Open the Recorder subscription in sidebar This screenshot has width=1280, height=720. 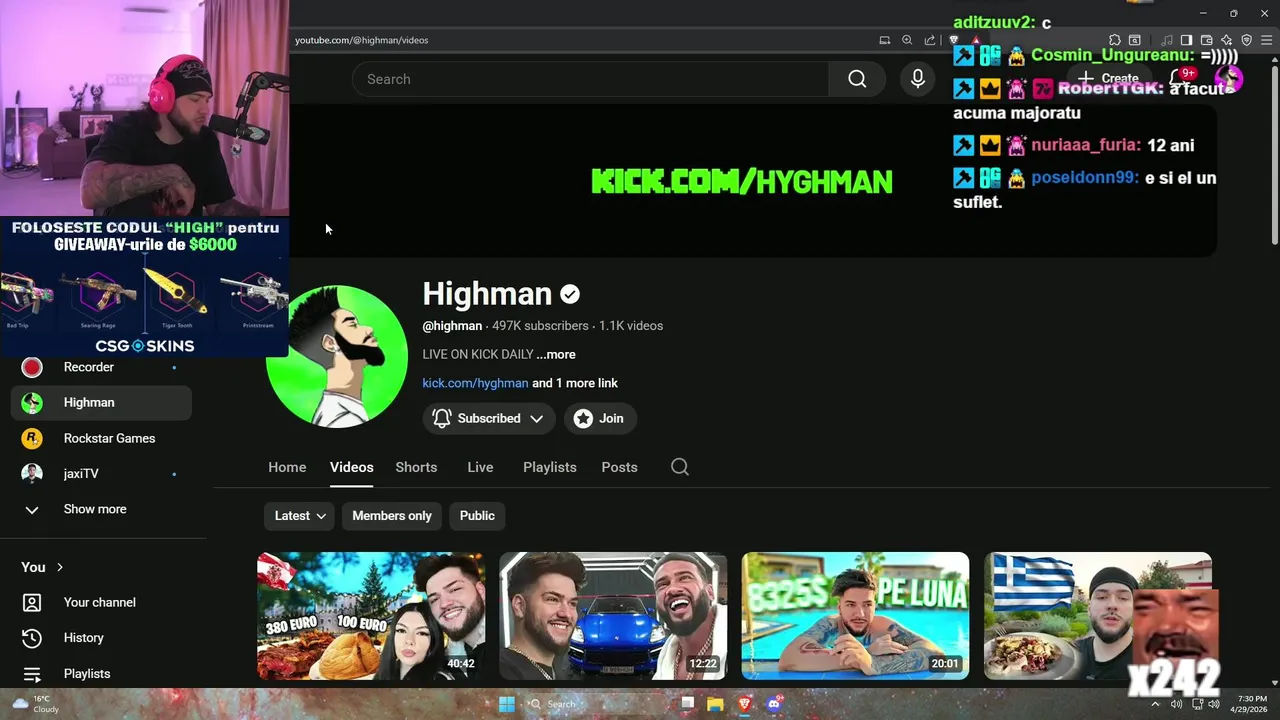pos(101,367)
